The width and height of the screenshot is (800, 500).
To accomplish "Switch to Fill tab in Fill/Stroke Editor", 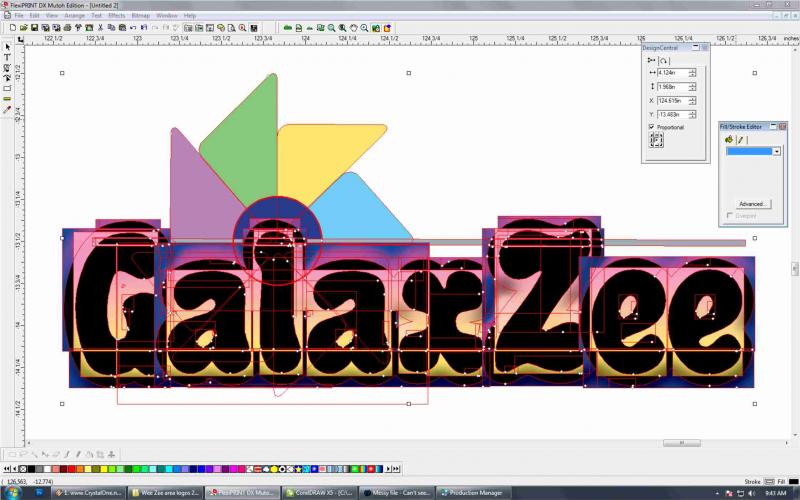I will (729, 140).
